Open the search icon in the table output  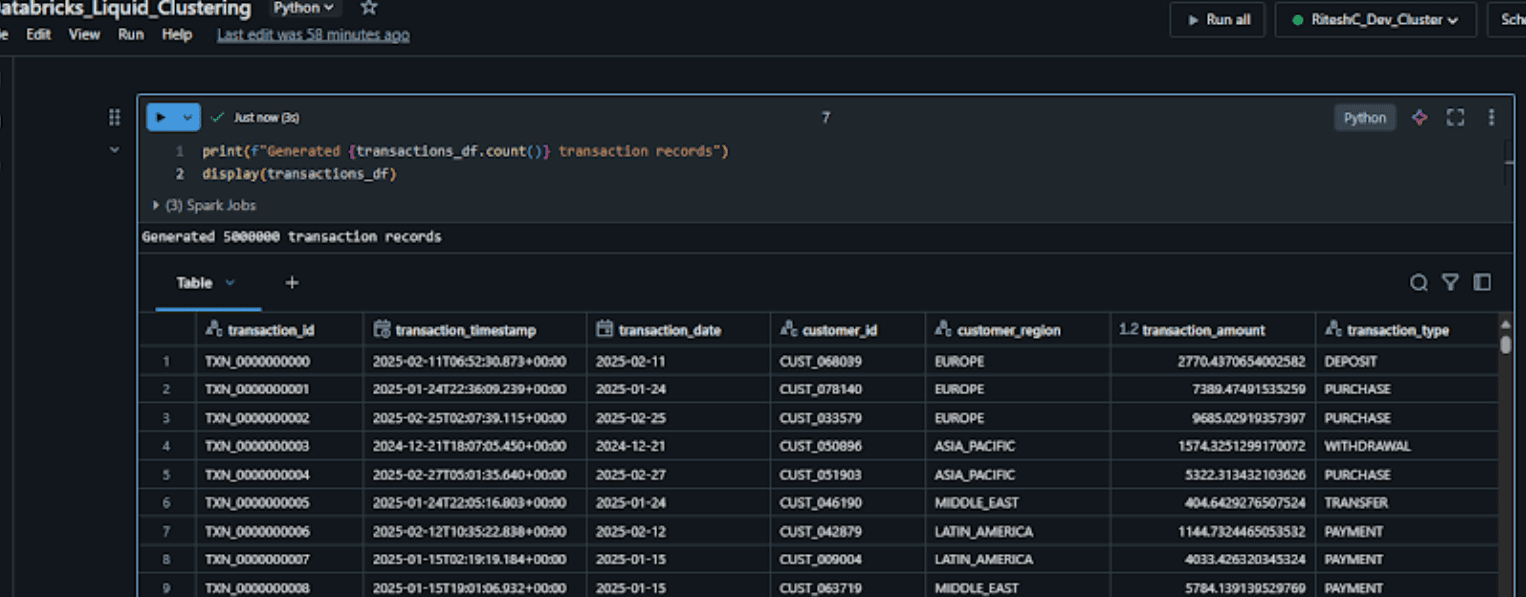tap(1419, 283)
